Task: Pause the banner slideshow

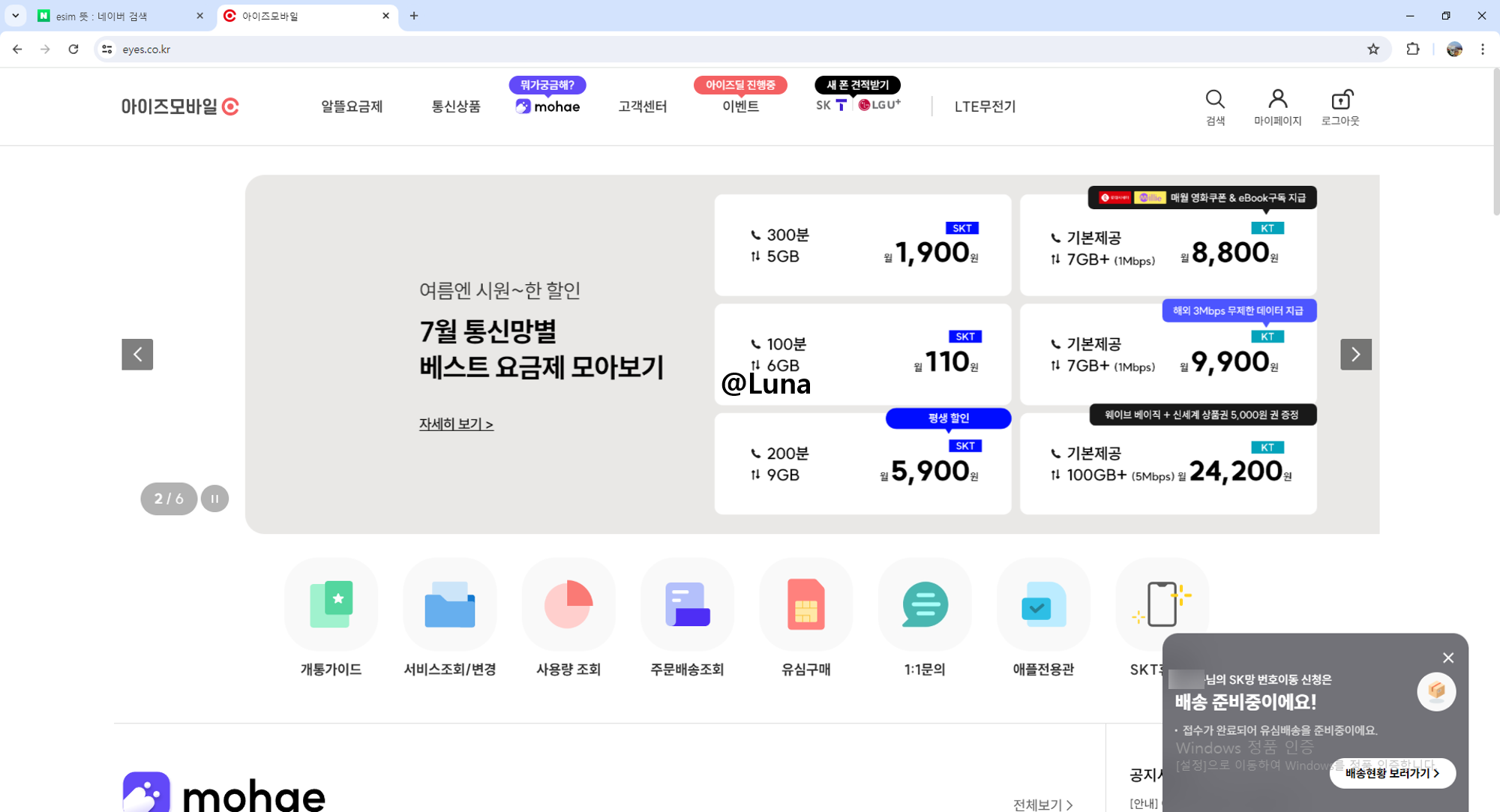Action: (214, 499)
